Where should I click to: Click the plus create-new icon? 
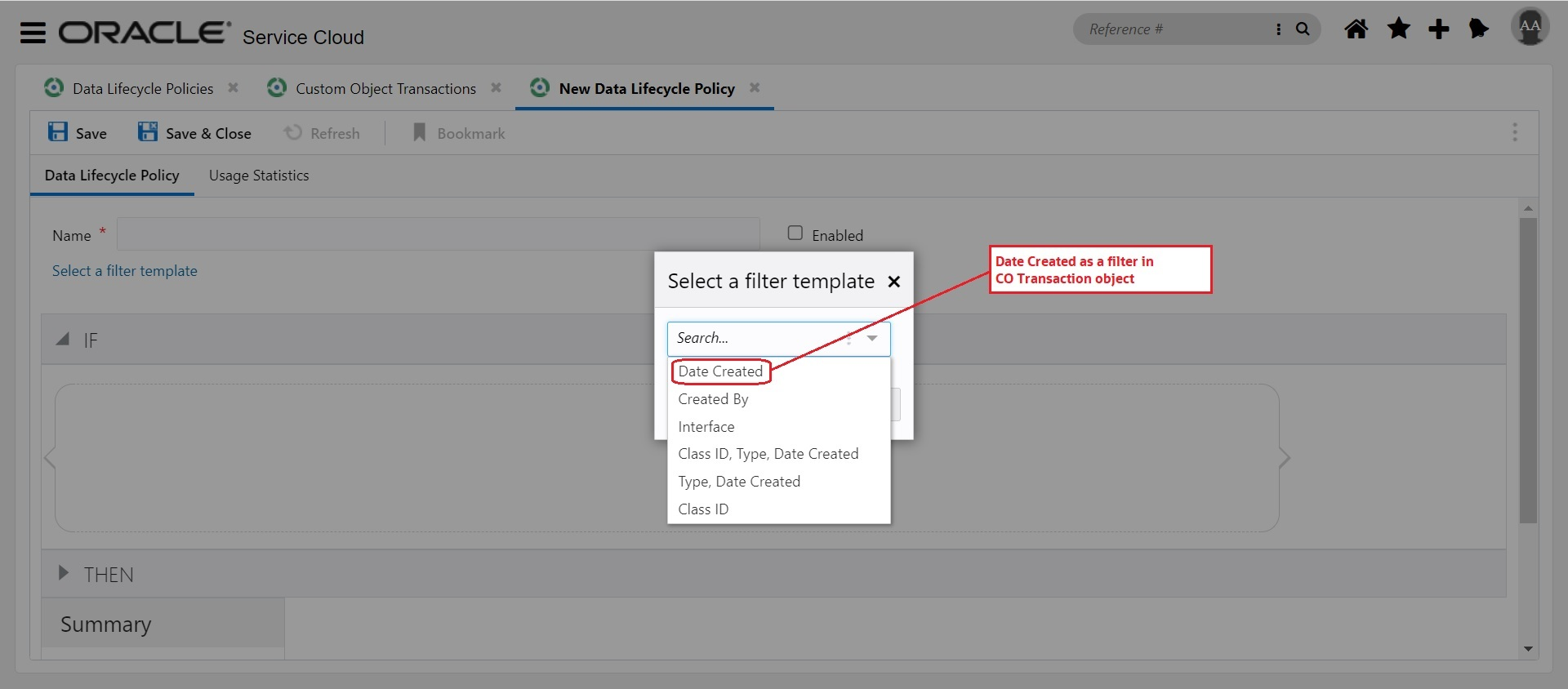tap(1438, 29)
